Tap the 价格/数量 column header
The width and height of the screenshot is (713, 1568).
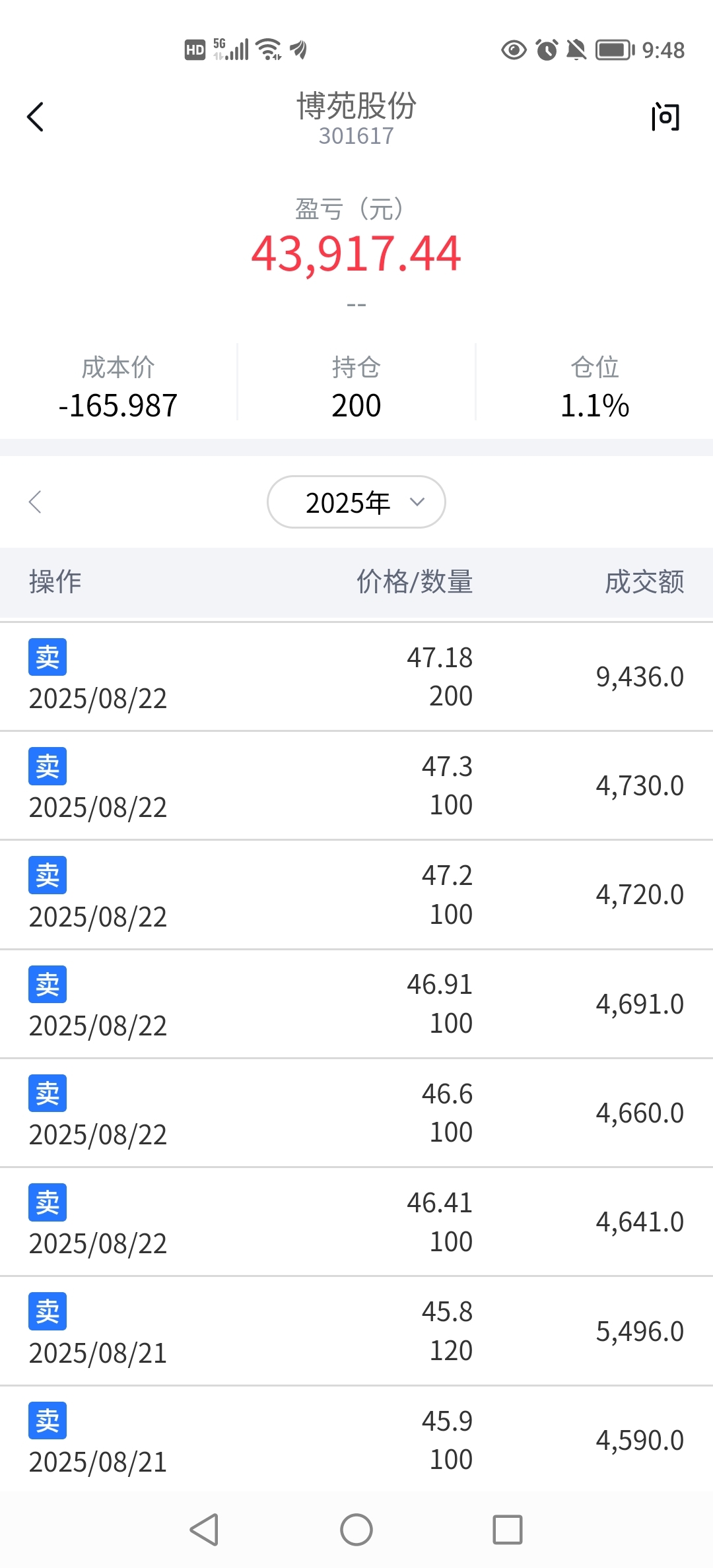click(x=415, y=582)
